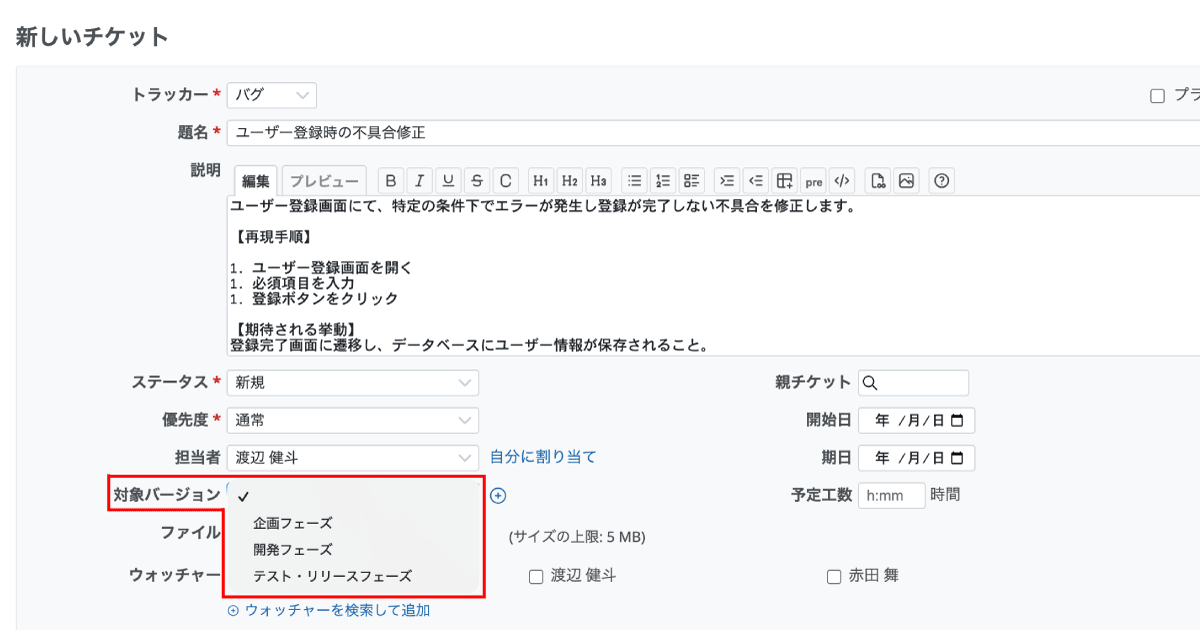The width and height of the screenshot is (1200, 630).
Task: Expand the ステータス dropdown set to 新規
Action: (x=352, y=383)
